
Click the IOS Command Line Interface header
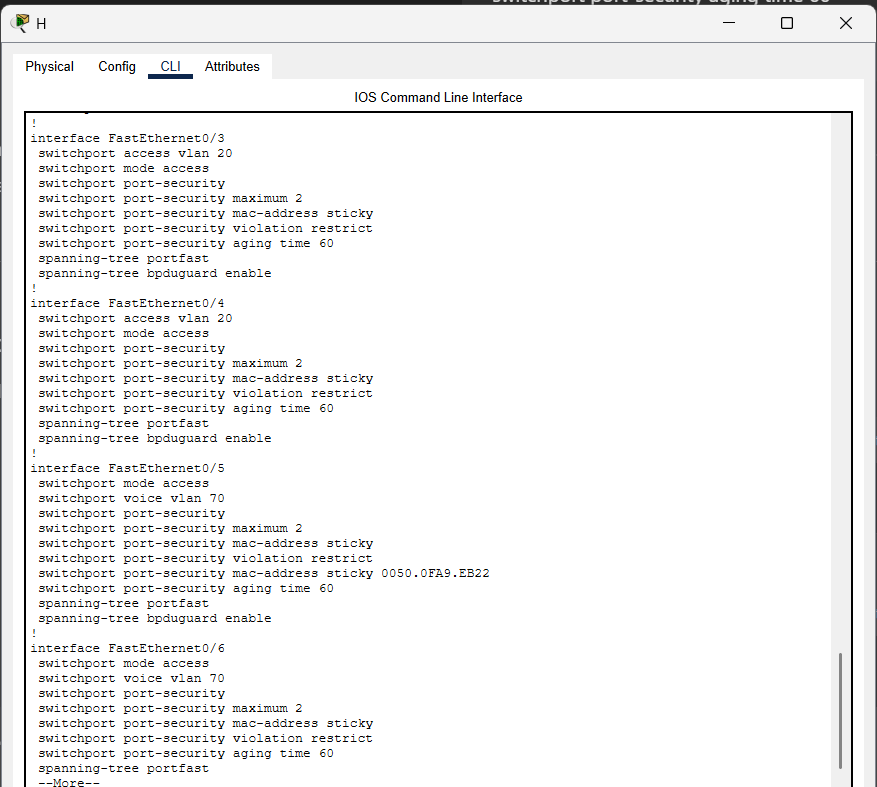[x=438, y=97]
